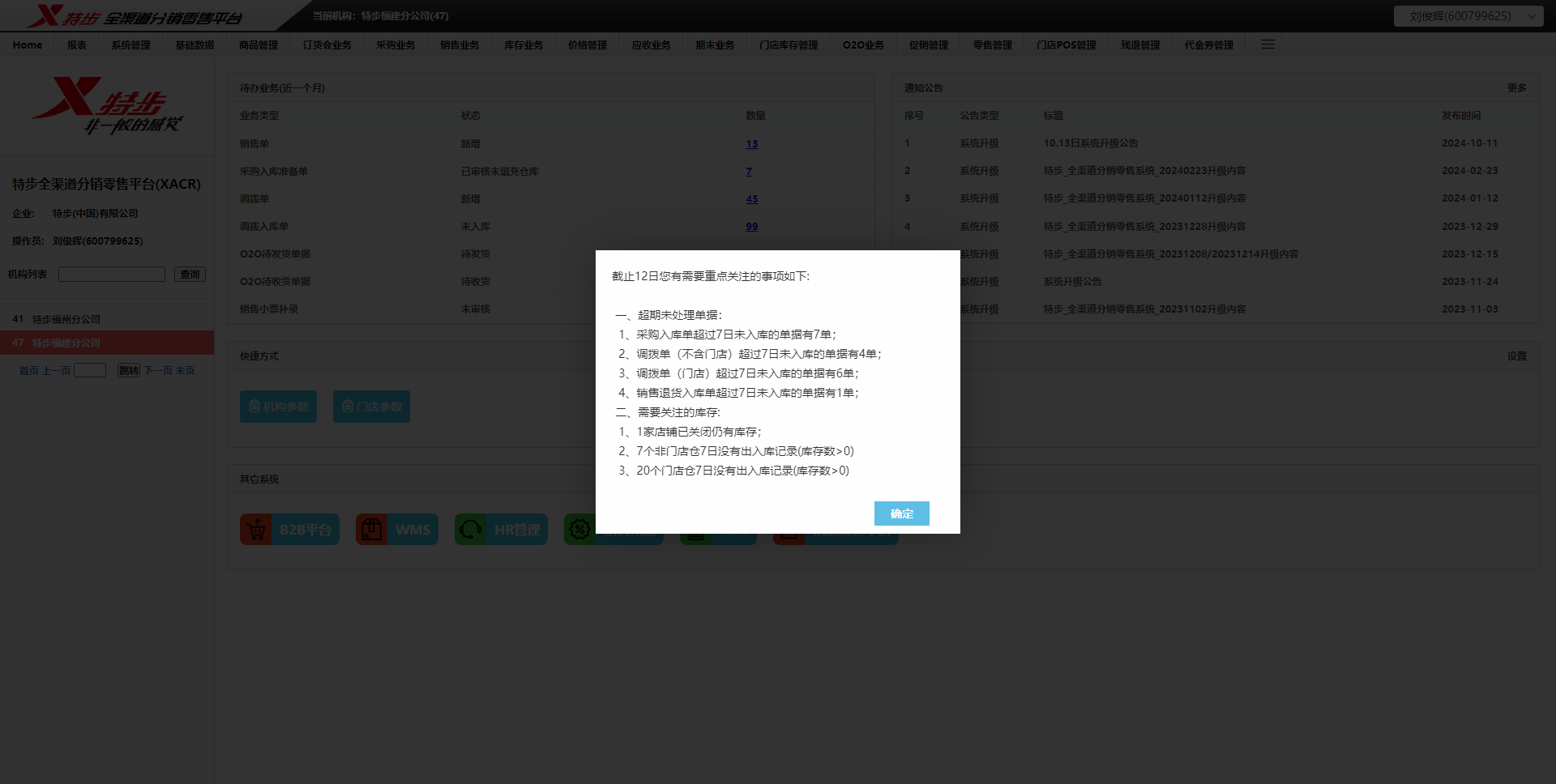Open the B2B平台 system link
Image resolution: width=1556 pixels, height=784 pixels.
[289, 530]
